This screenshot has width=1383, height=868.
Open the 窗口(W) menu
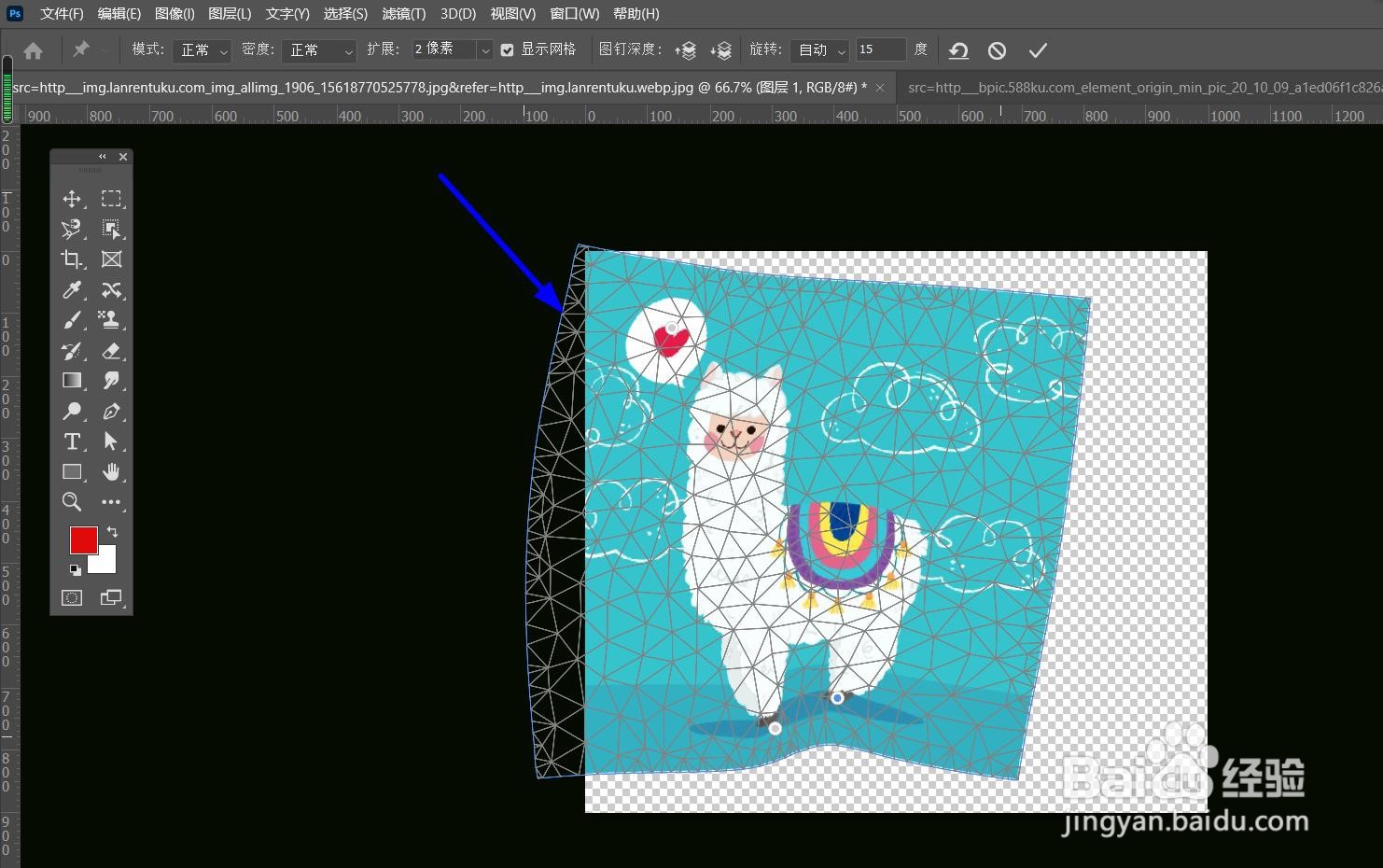click(x=575, y=13)
